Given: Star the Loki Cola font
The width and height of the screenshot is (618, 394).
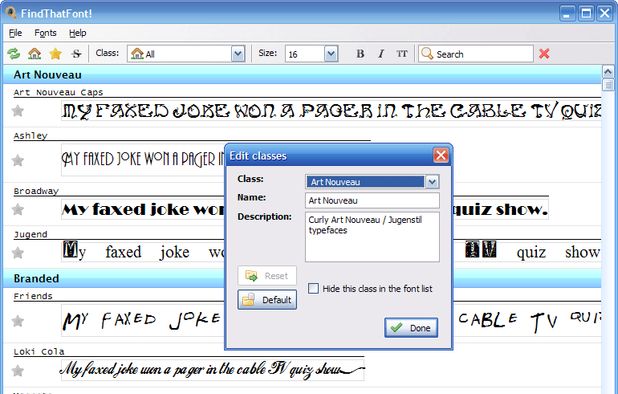Looking at the screenshot, I should 17,370.
